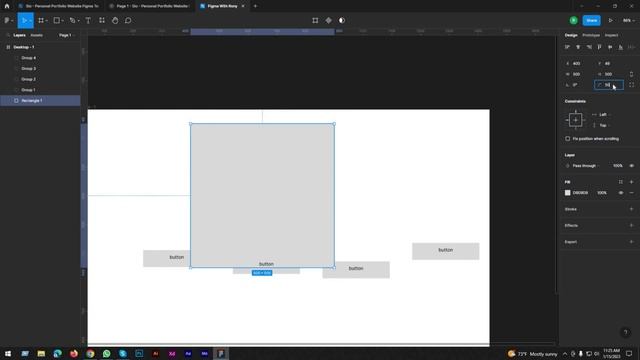This screenshot has height=360, width=640.
Task: Click the Create component icon
Action: point(329,20)
